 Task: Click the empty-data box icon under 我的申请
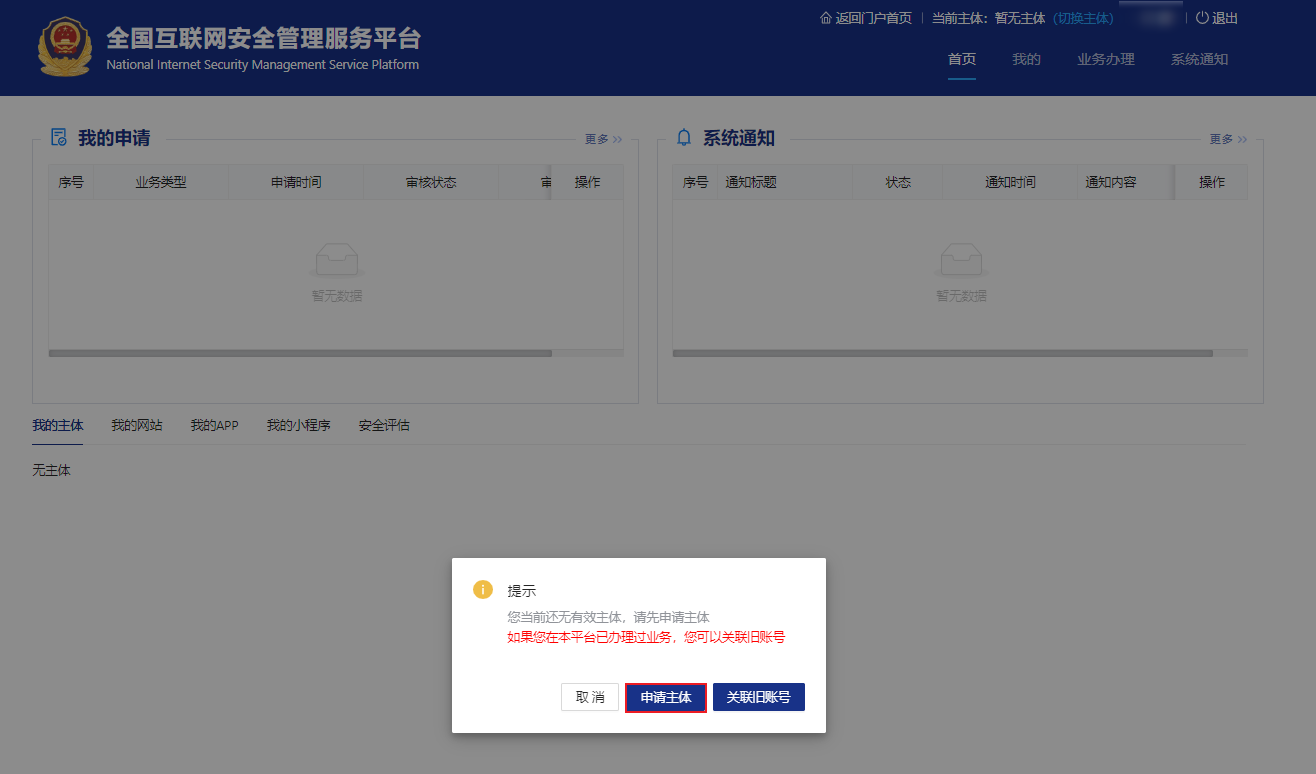(x=336, y=260)
